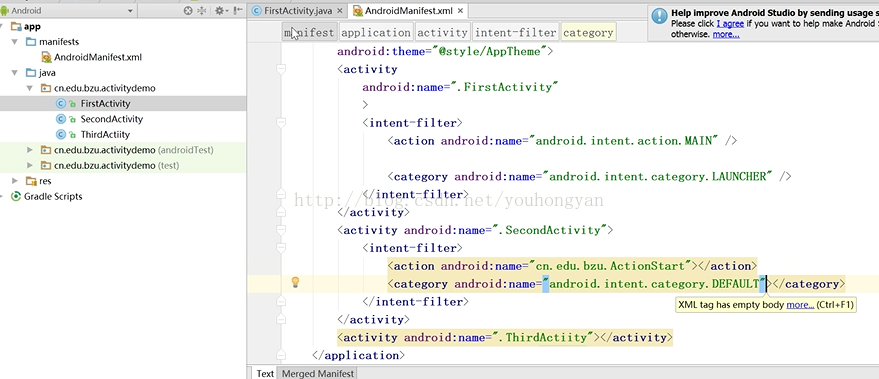The width and height of the screenshot is (879, 379).
Task: Close the FirstActivity.java editor tab
Action: 339,11
